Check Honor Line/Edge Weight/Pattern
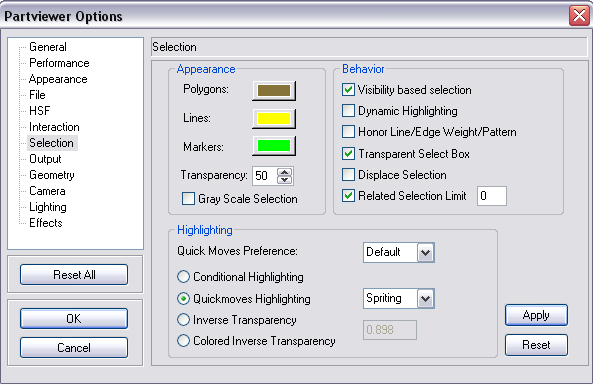The image size is (593, 385). click(x=348, y=132)
